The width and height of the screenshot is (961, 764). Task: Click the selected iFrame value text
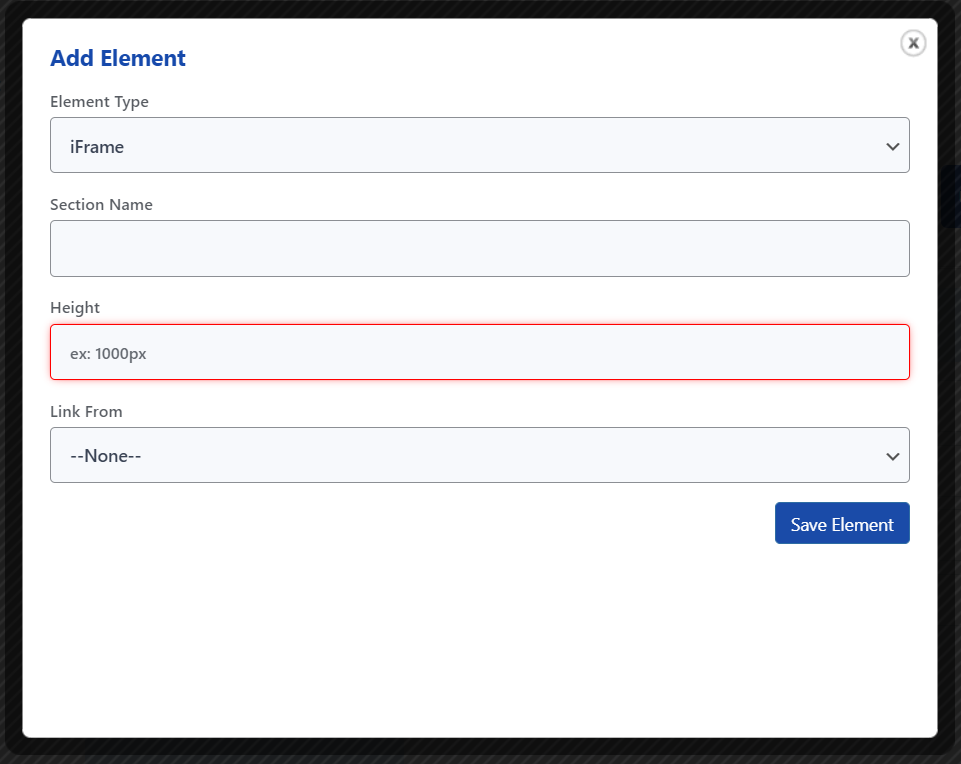pos(97,147)
